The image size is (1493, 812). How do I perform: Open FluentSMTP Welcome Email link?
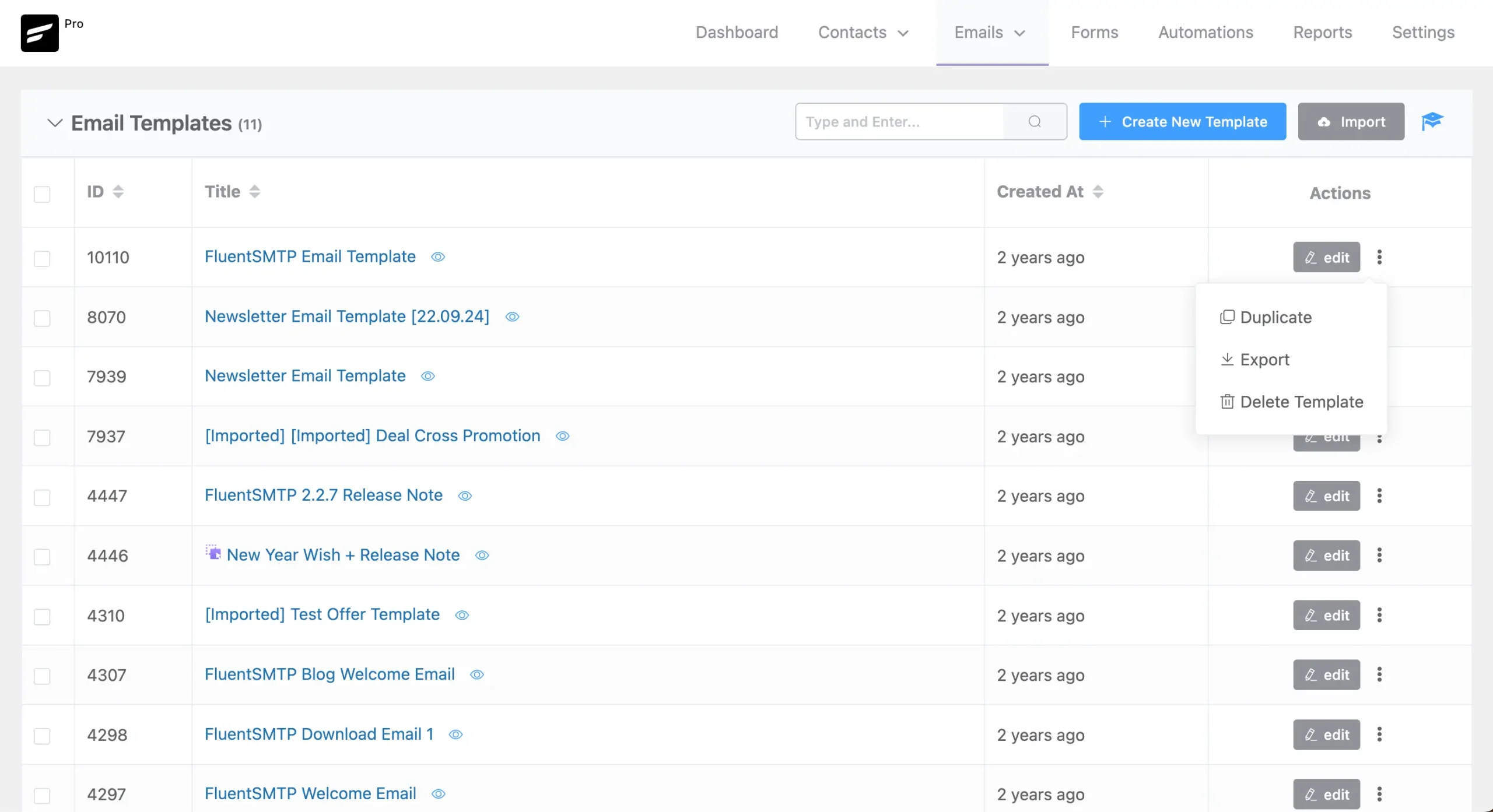[310, 793]
